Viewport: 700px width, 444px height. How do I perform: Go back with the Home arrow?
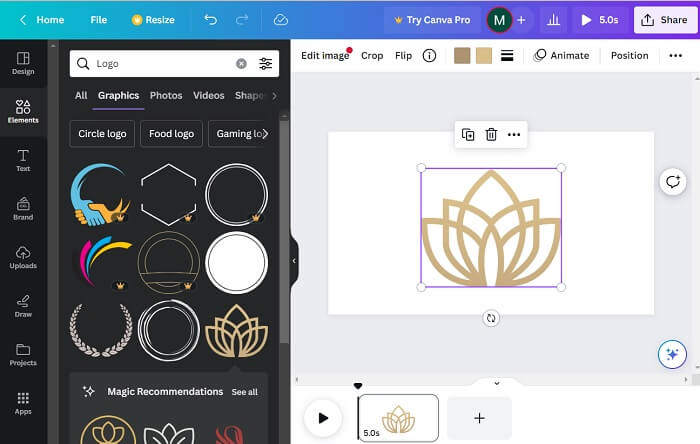pyautogui.click(x=42, y=20)
